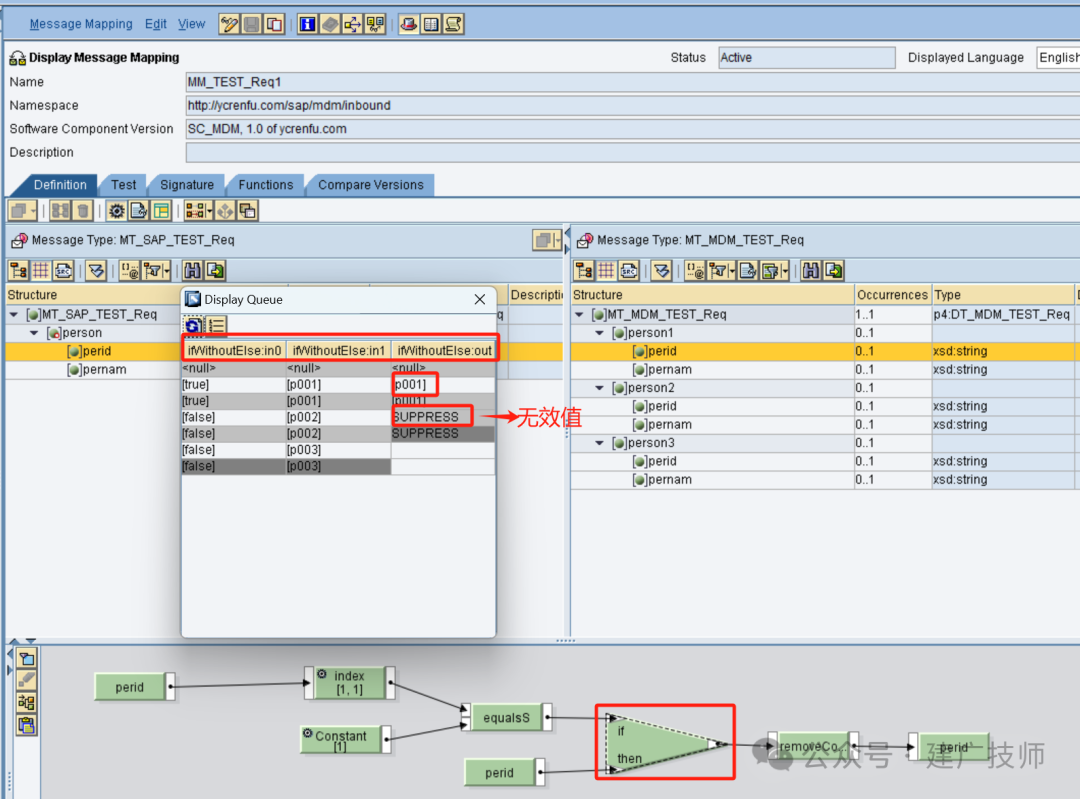This screenshot has height=799, width=1080.
Task: Click binoculars search icon in source toolbar
Action: (x=193, y=271)
